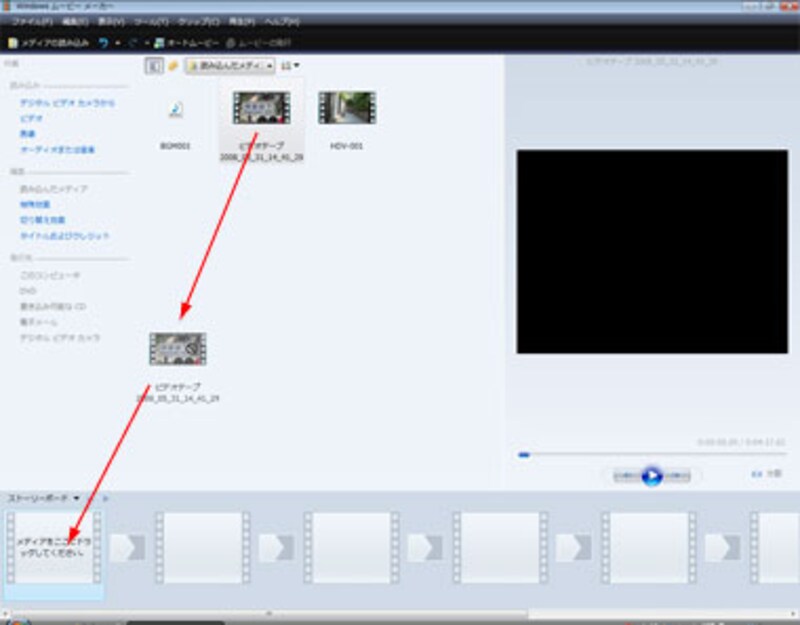The width and height of the screenshot is (800, 625).
Task: Click first transition arrow cell in storyboard
Action: click(127, 547)
